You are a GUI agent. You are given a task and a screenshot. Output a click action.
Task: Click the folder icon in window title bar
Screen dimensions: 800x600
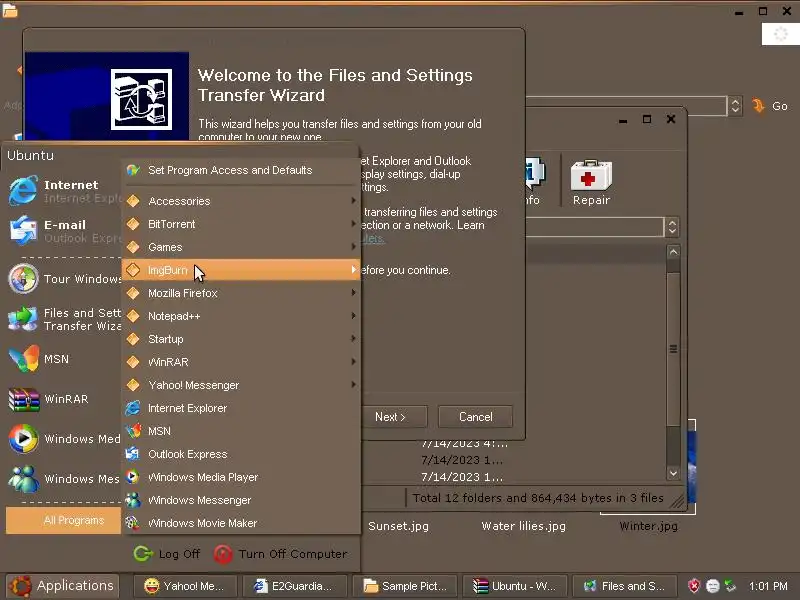pyautogui.click(x=10, y=10)
